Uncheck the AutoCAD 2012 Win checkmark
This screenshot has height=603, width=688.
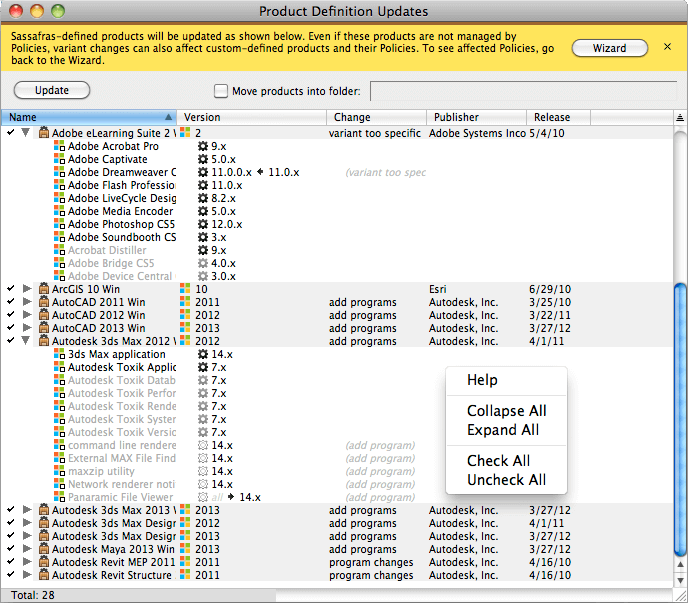pyautogui.click(x=10, y=315)
